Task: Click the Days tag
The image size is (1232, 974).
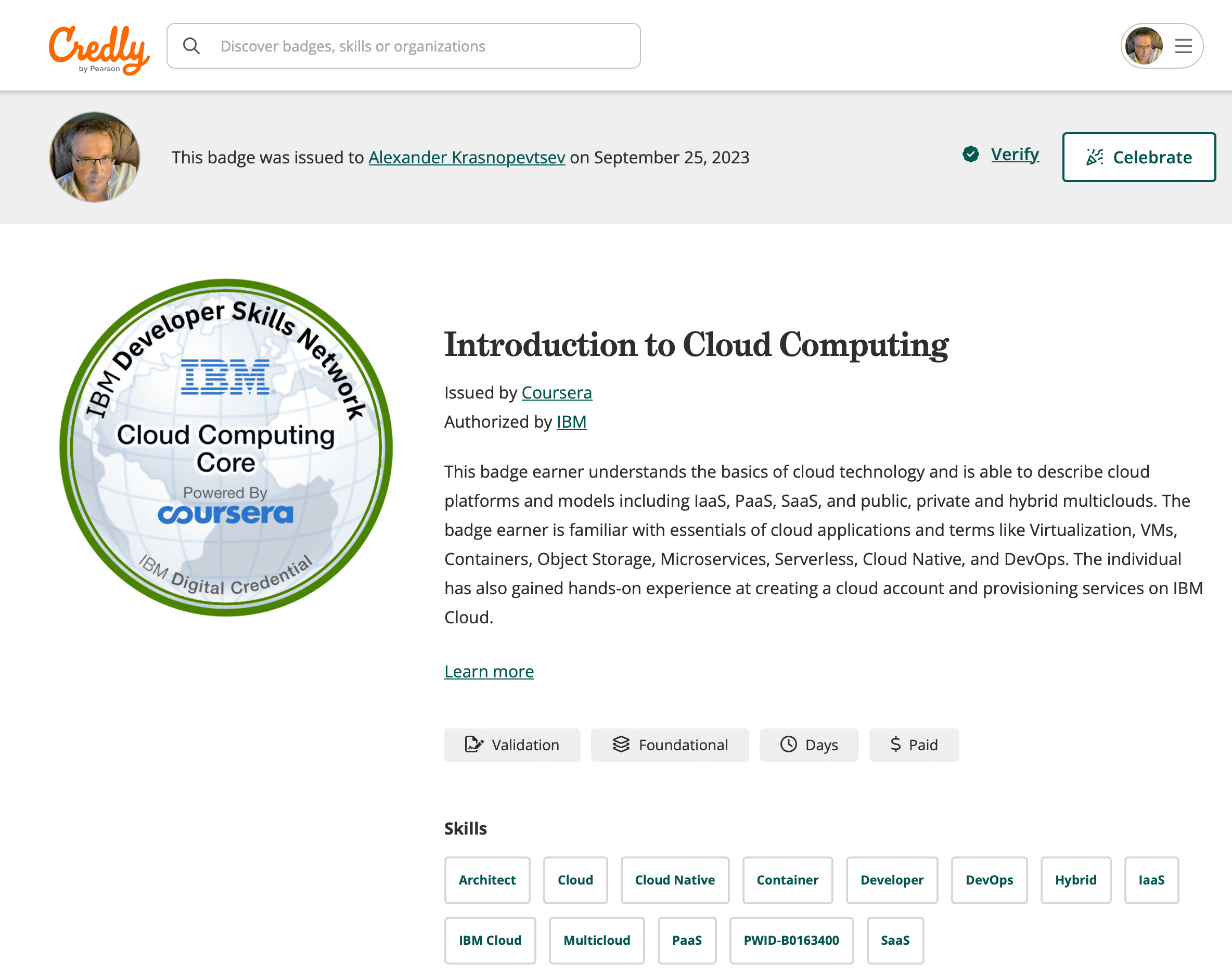Action: click(x=809, y=745)
